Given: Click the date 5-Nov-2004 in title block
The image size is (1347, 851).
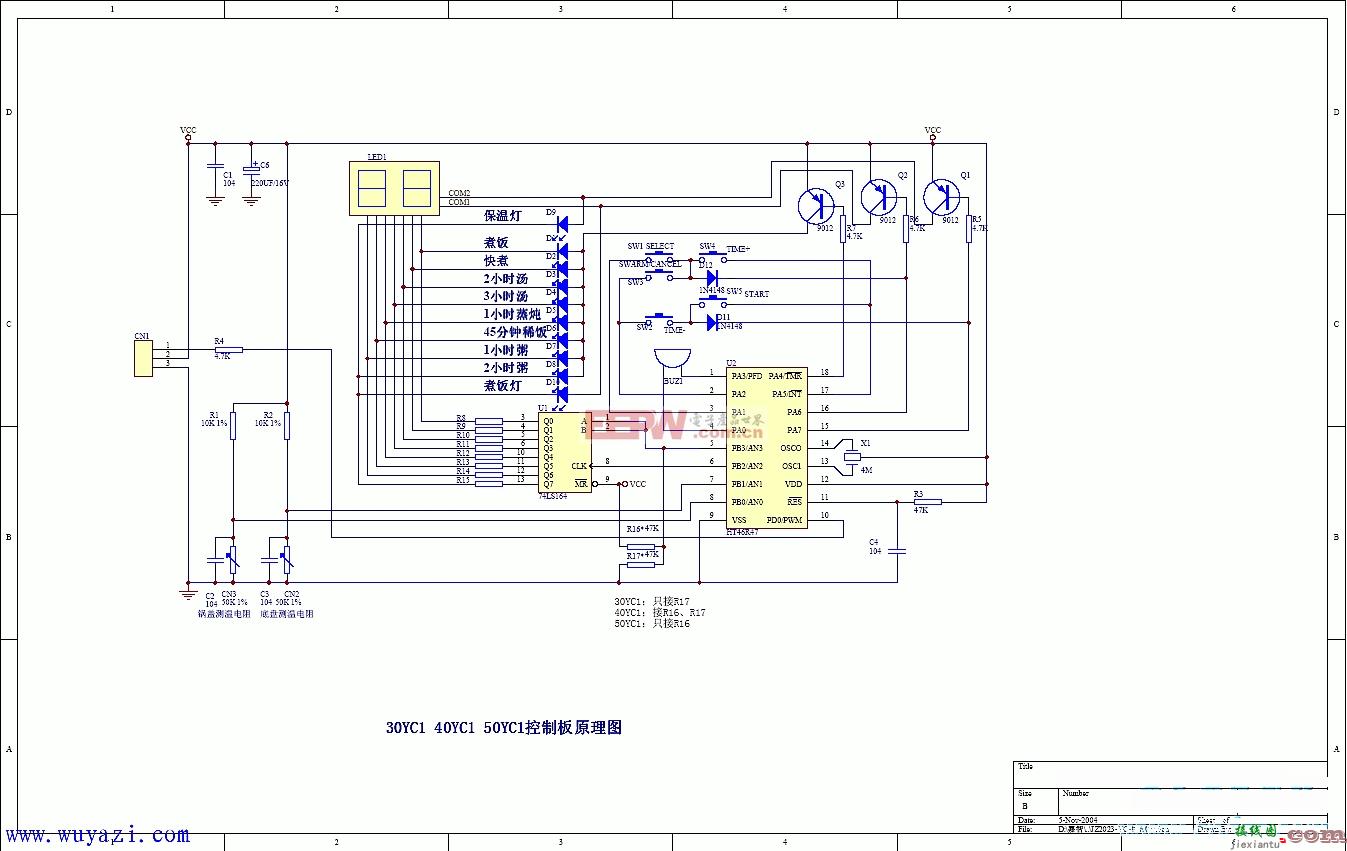Looking at the screenshot, I should click(1078, 819).
